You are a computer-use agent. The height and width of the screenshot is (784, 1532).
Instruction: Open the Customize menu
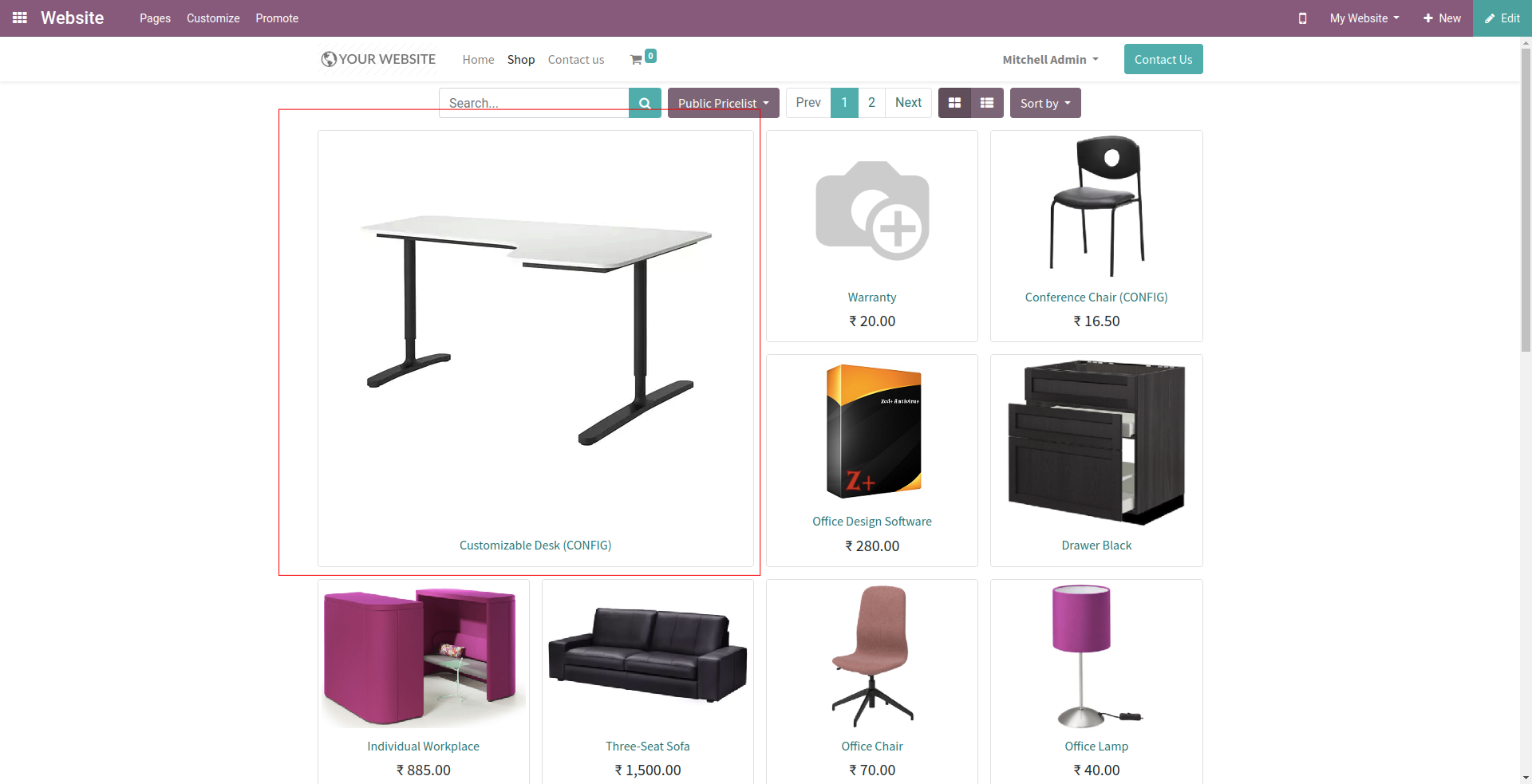tap(213, 18)
